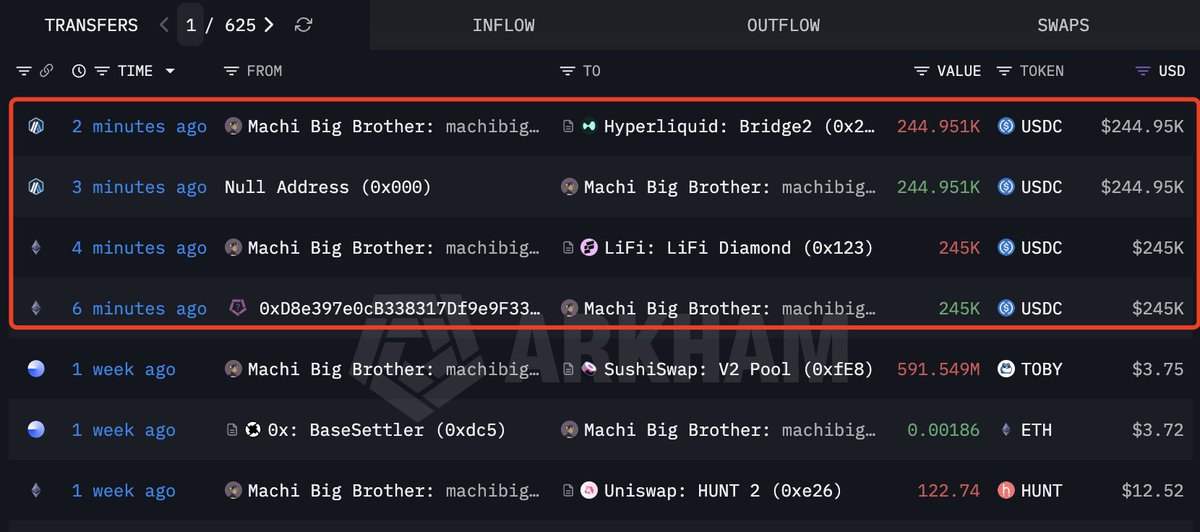Open the TO column filter
Screen dimensions: 1200x532
click(x=567, y=71)
